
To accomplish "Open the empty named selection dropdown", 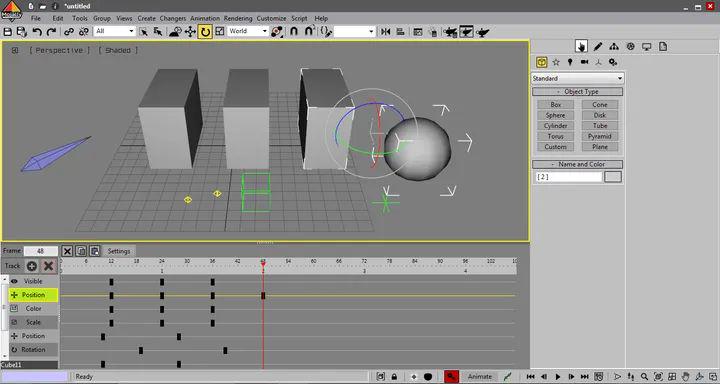I will 354,31.
